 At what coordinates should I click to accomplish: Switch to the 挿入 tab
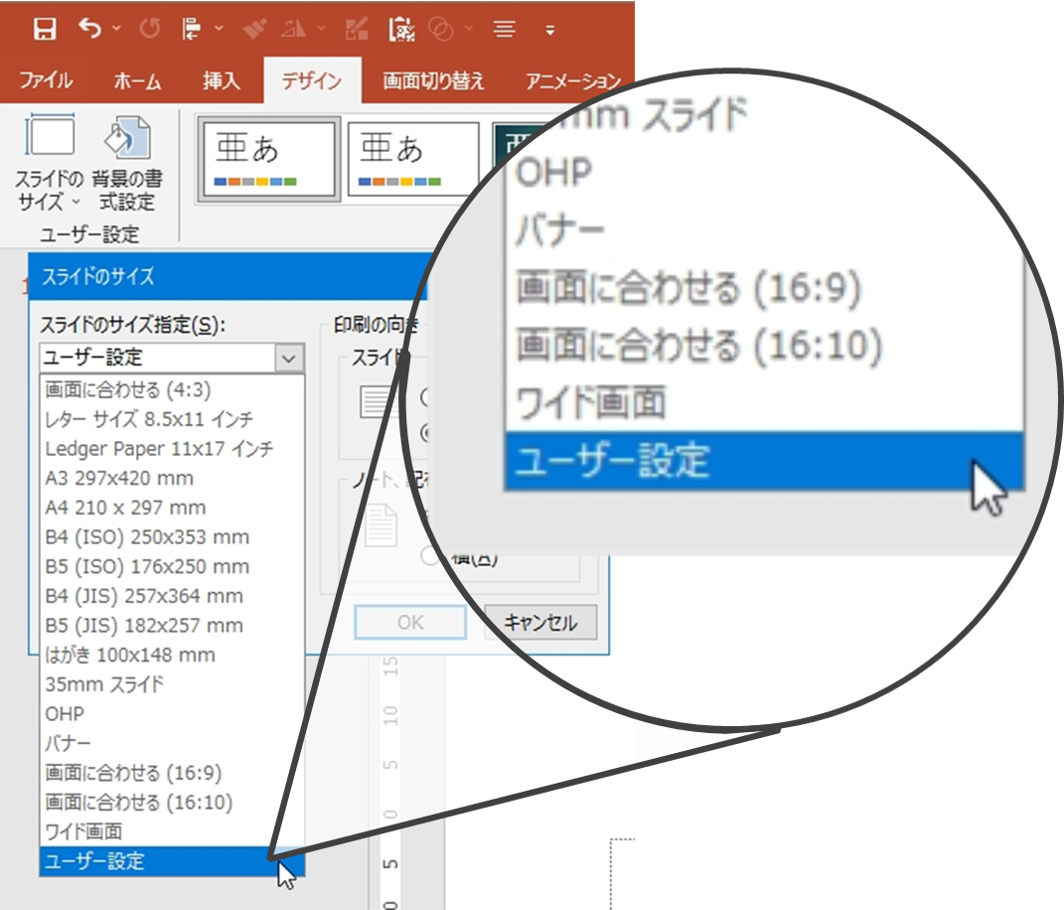coord(221,81)
